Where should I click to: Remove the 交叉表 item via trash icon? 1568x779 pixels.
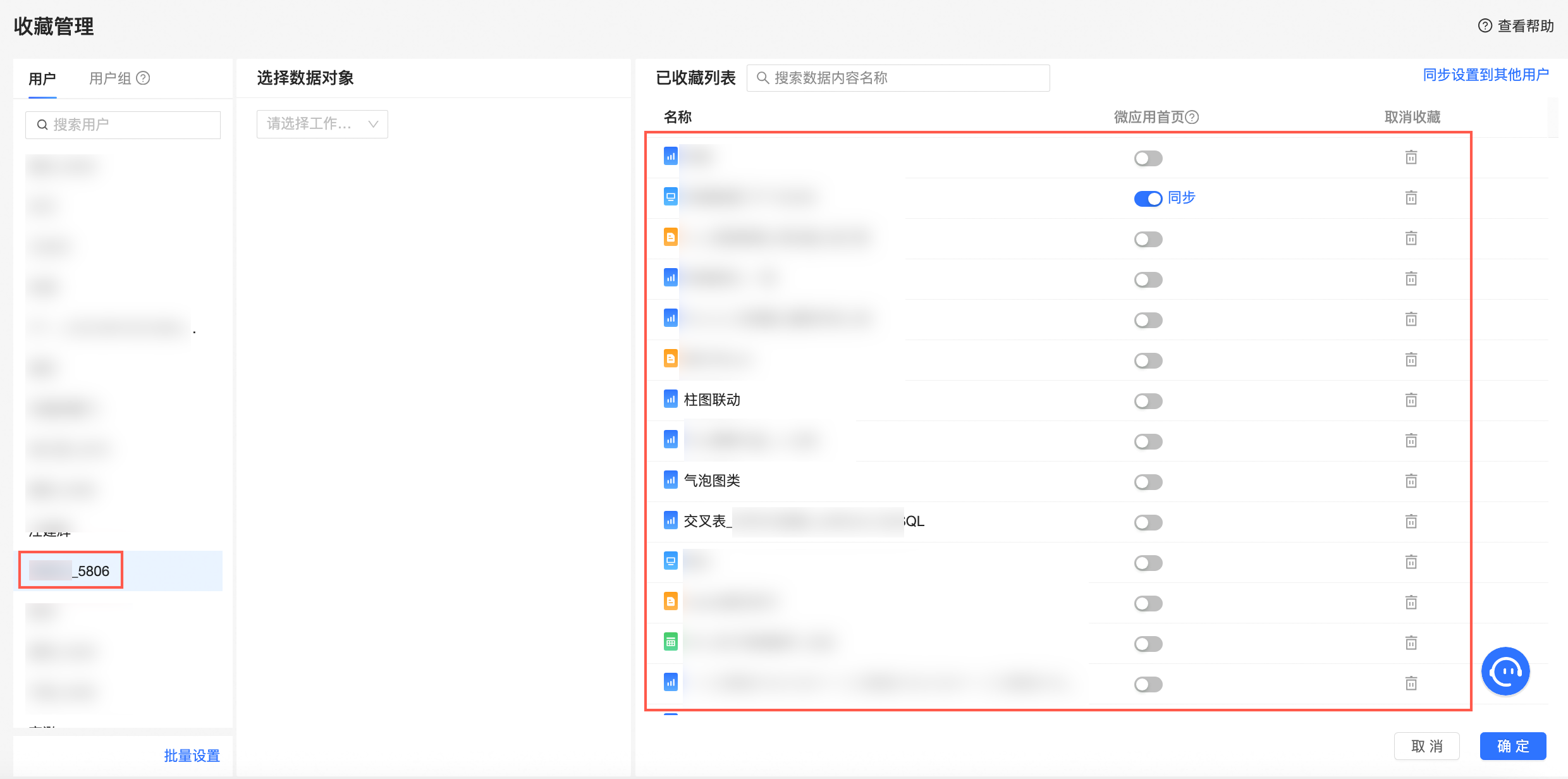click(1411, 522)
